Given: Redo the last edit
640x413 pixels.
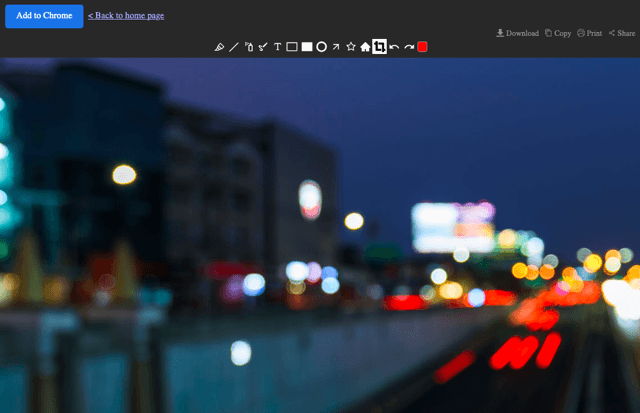Looking at the screenshot, I should pos(409,47).
